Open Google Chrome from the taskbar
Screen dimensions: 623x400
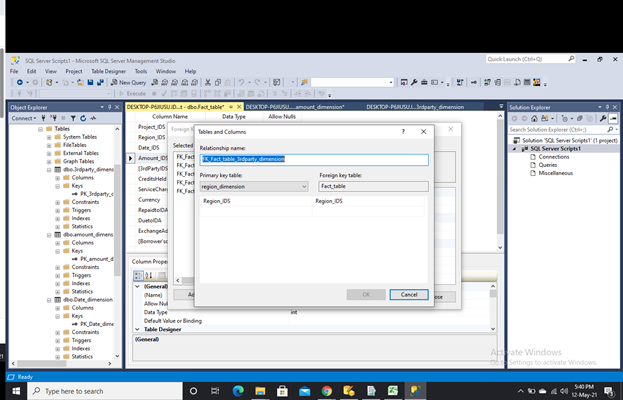327,391
